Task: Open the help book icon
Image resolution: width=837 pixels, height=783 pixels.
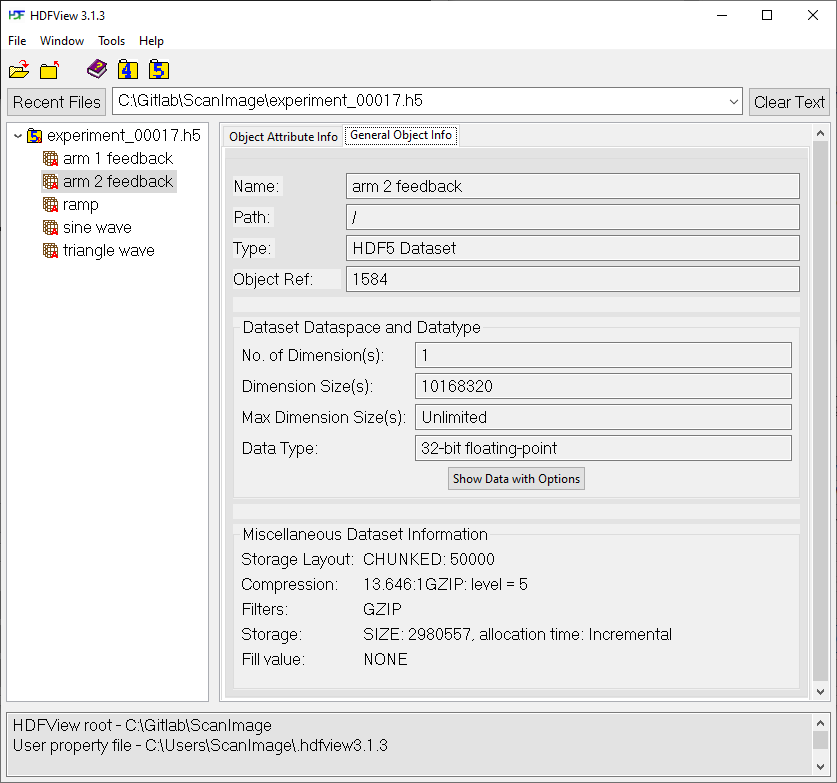Action: click(x=96, y=69)
